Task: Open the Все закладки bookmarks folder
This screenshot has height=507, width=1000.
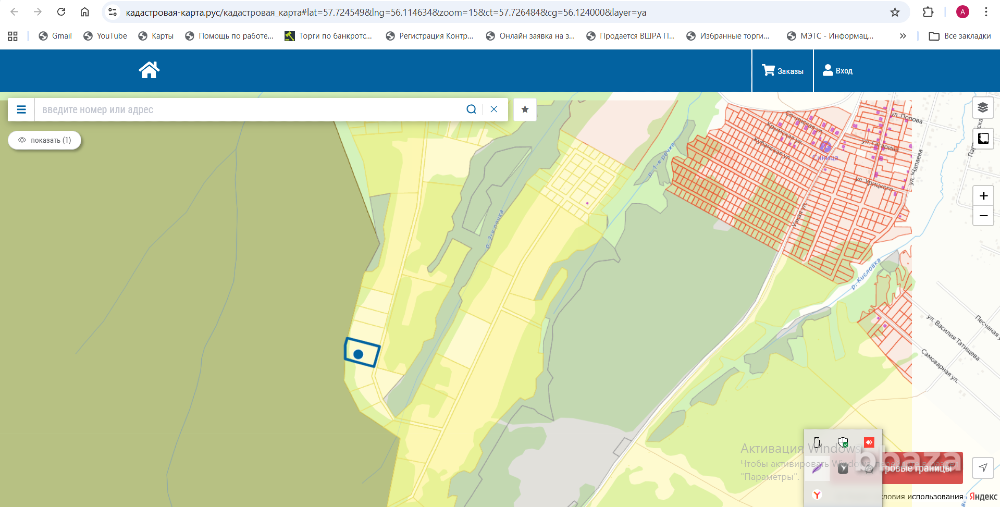Action: (959, 36)
